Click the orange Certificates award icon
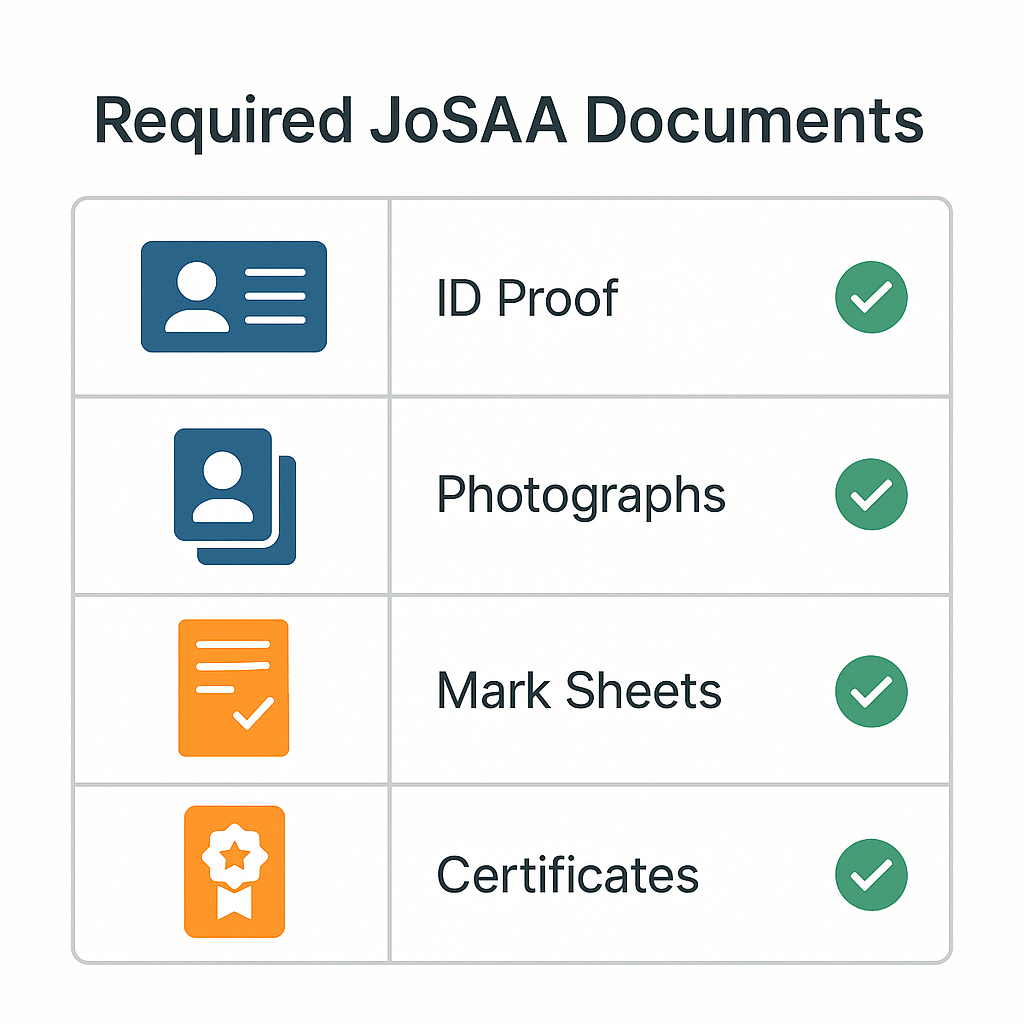The height and width of the screenshot is (1024, 1024). click(x=234, y=872)
